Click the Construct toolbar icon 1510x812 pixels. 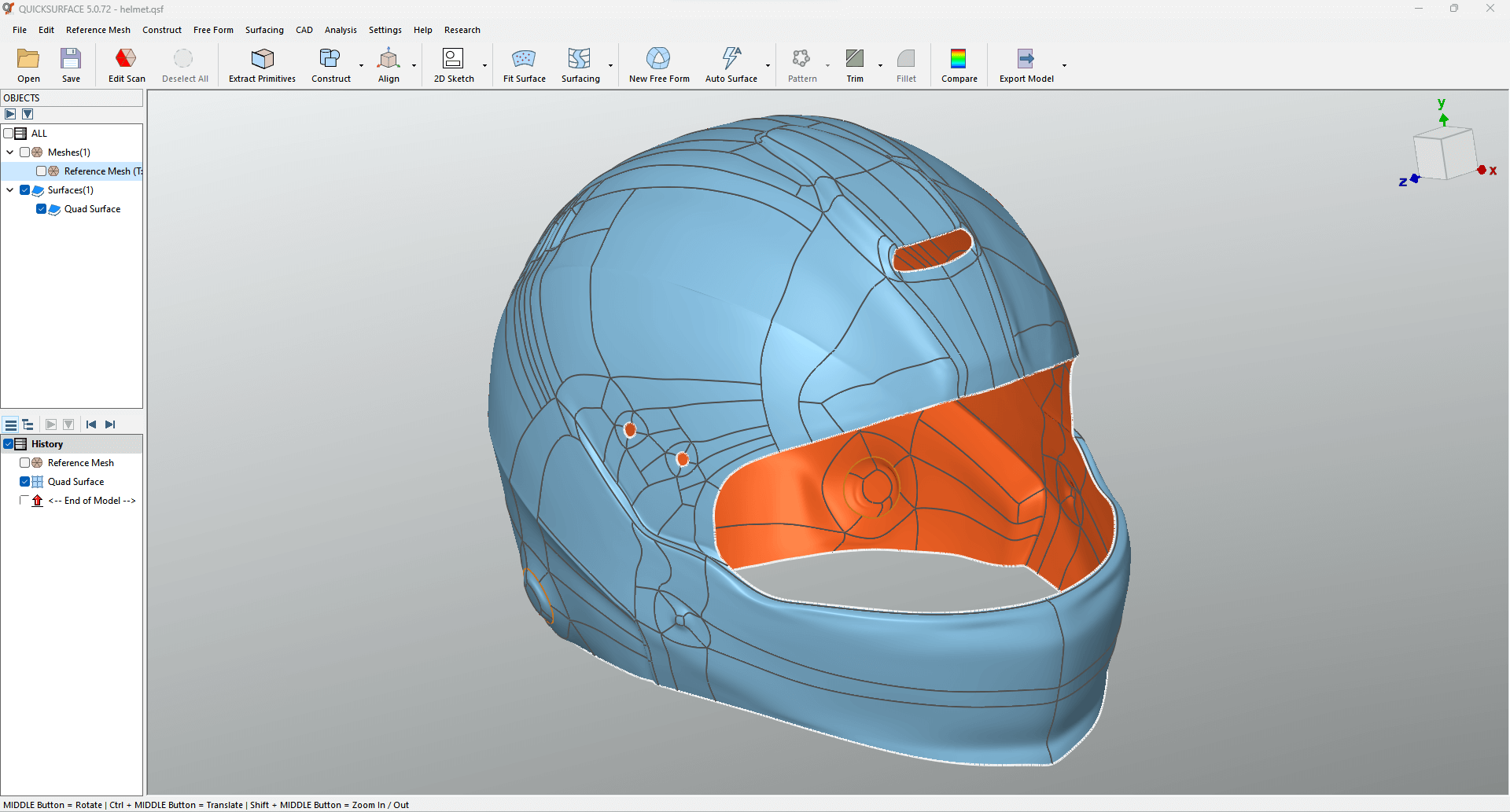pos(330,59)
